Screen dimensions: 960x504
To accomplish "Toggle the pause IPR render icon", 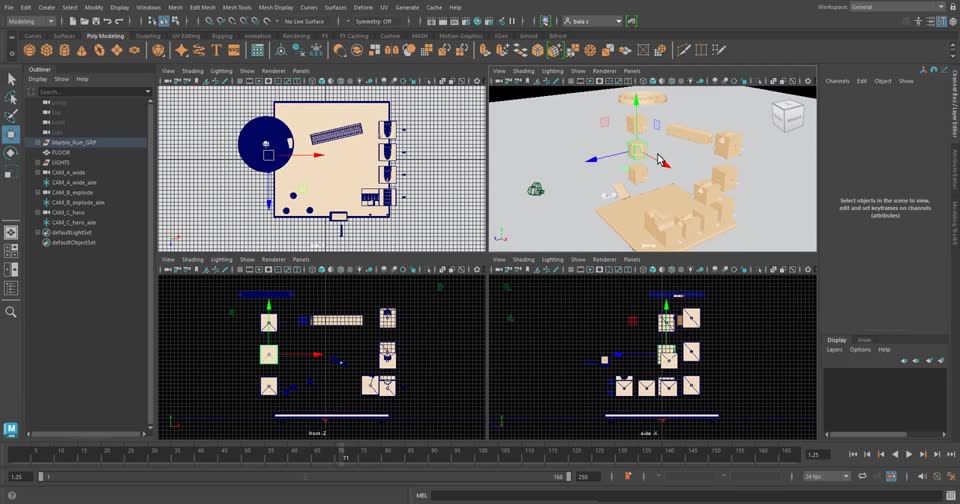I will click(x=512, y=21).
